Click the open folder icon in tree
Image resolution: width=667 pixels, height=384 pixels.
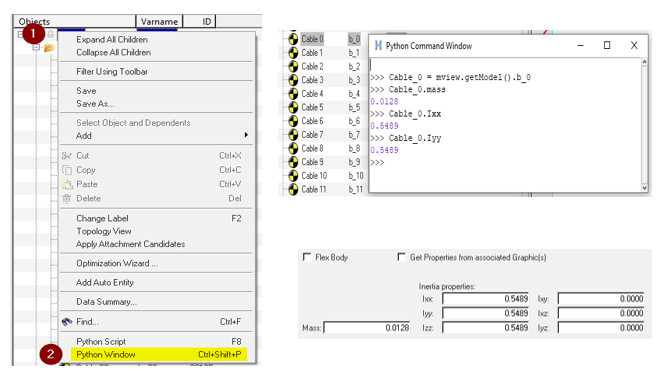[49, 48]
